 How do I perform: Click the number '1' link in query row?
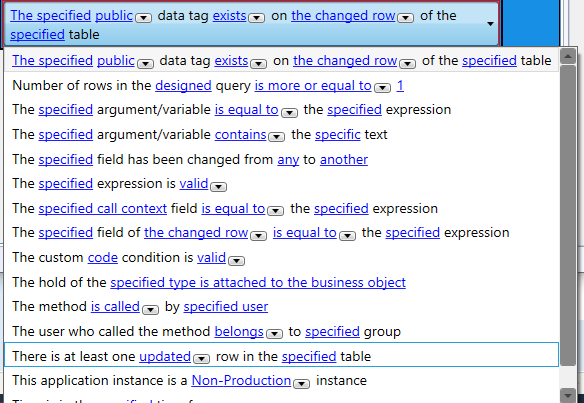(x=400, y=86)
